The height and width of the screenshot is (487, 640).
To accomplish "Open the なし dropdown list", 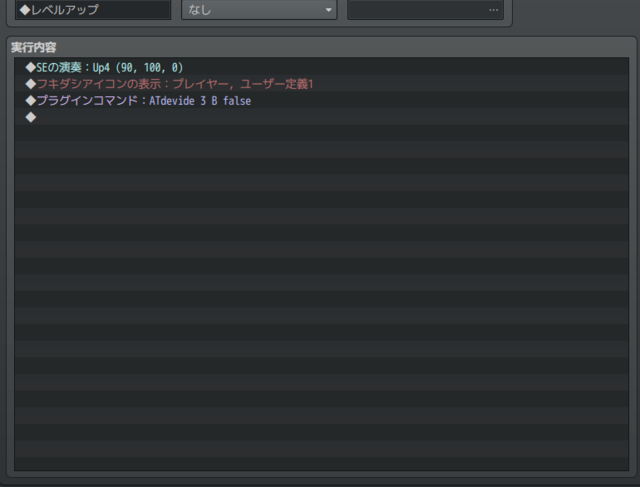I will [x=259, y=10].
